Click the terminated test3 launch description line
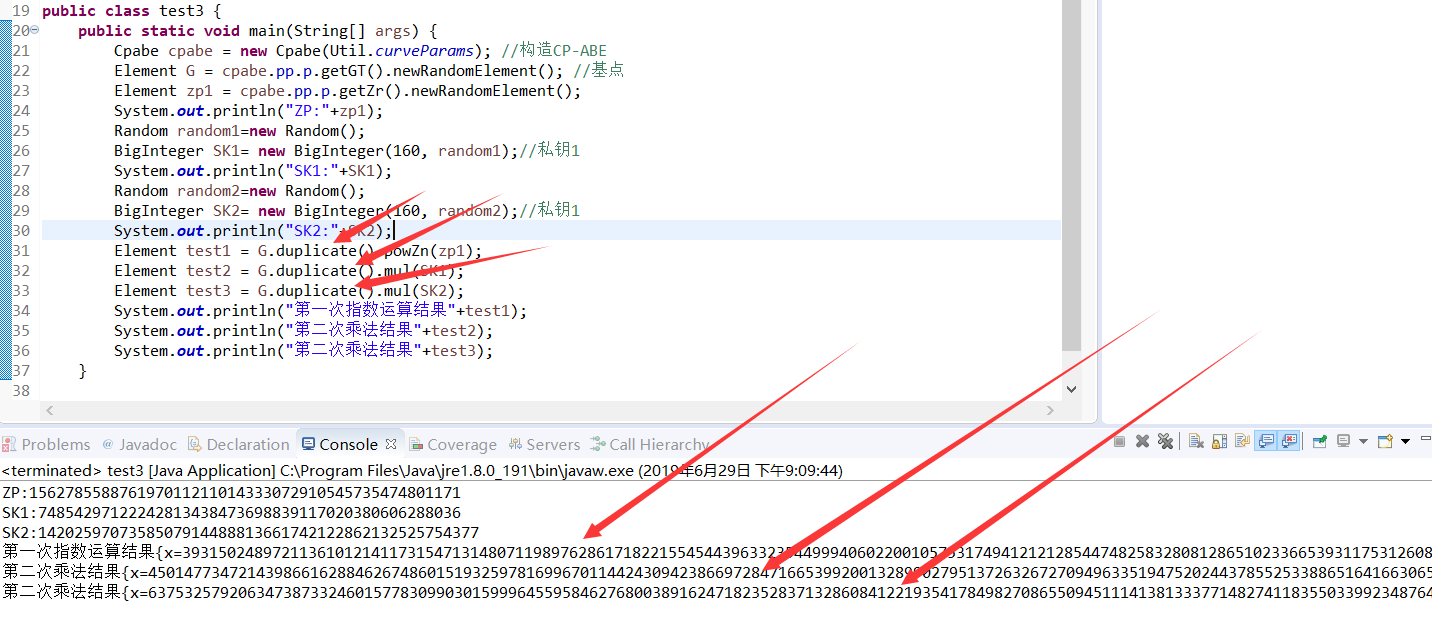This screenshot has height=618, width=1432. click(422, 470)
